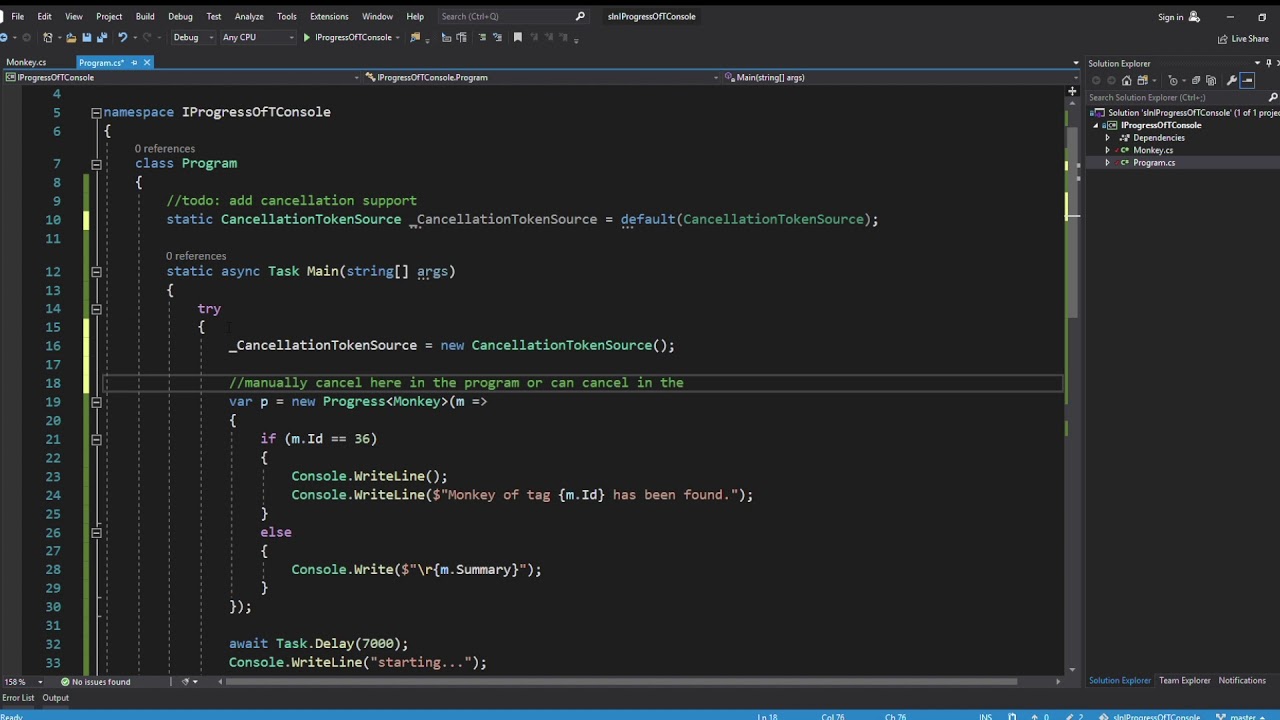Switch to the Monkey.cs editor tab
This screenshot has width=1280, height=720.
[26, 62]
